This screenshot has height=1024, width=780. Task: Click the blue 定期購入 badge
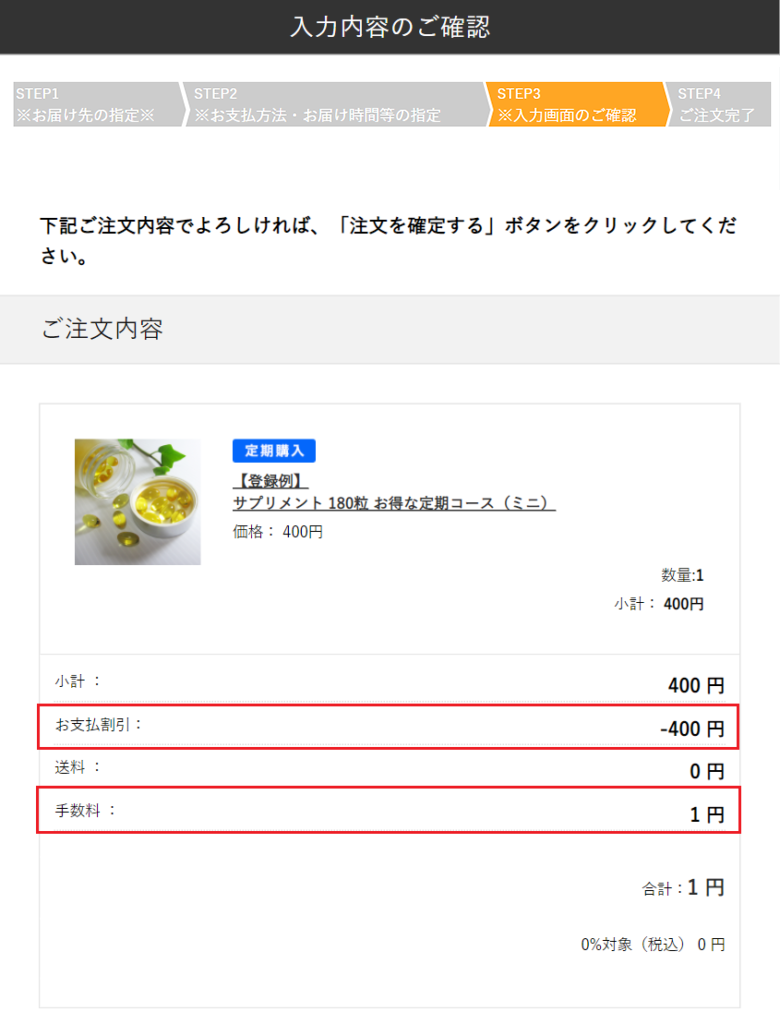point(274,450)
